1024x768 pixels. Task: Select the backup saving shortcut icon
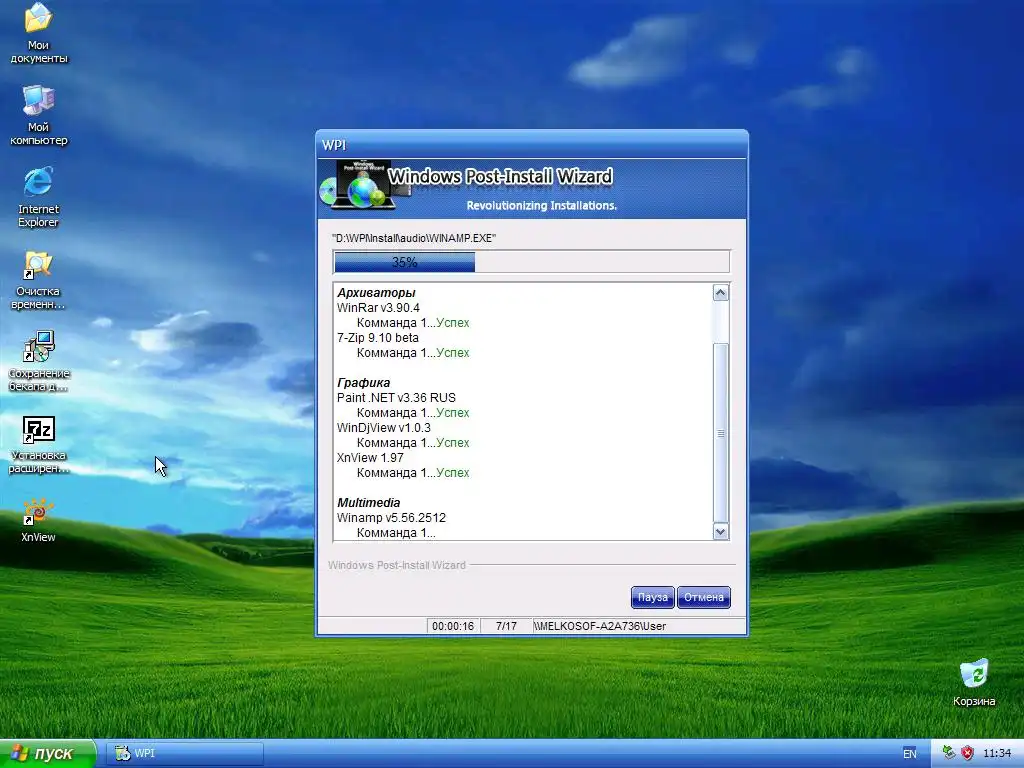click(x=38, y=361)
